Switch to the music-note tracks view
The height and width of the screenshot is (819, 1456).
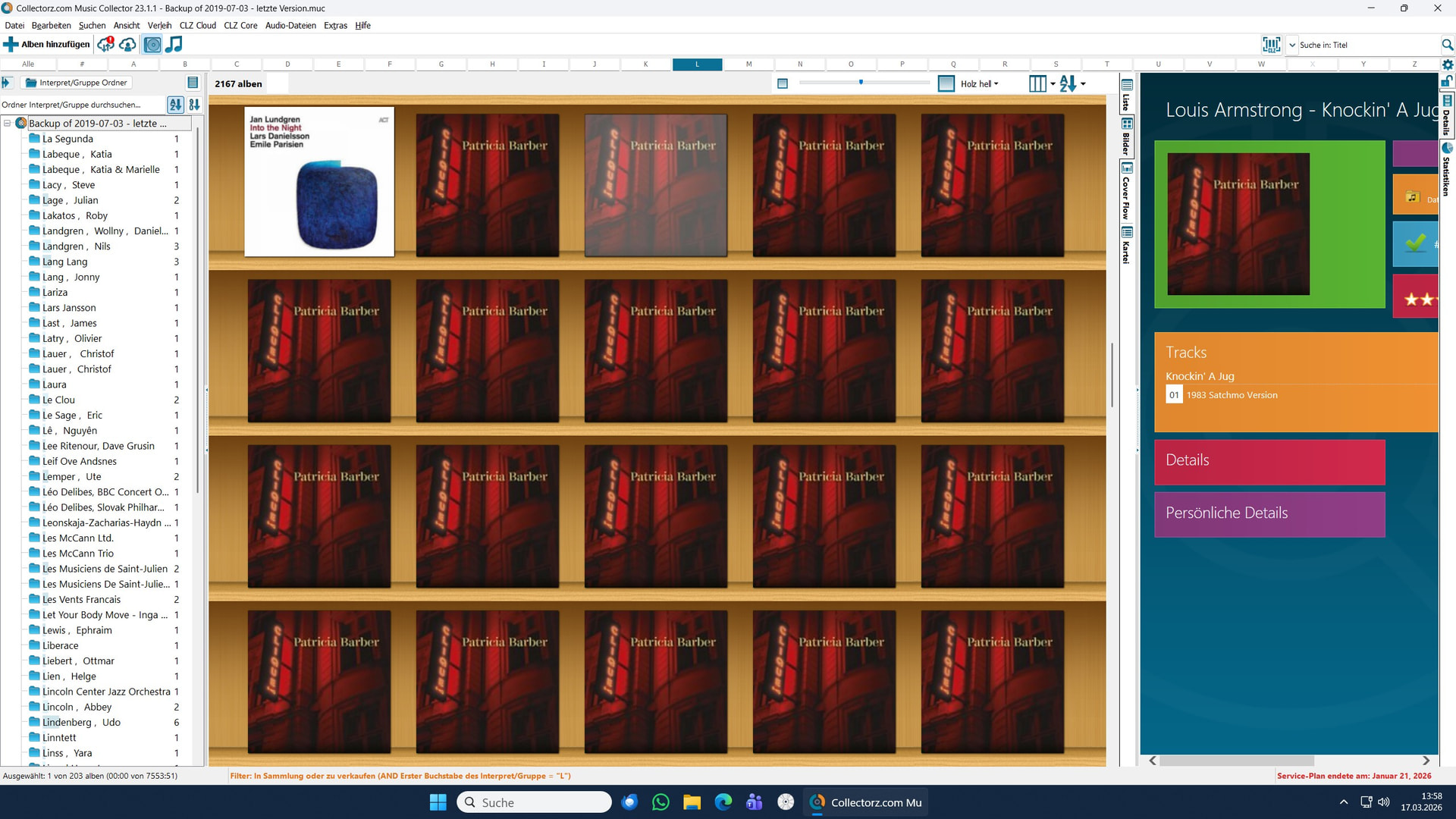(174, 44)
